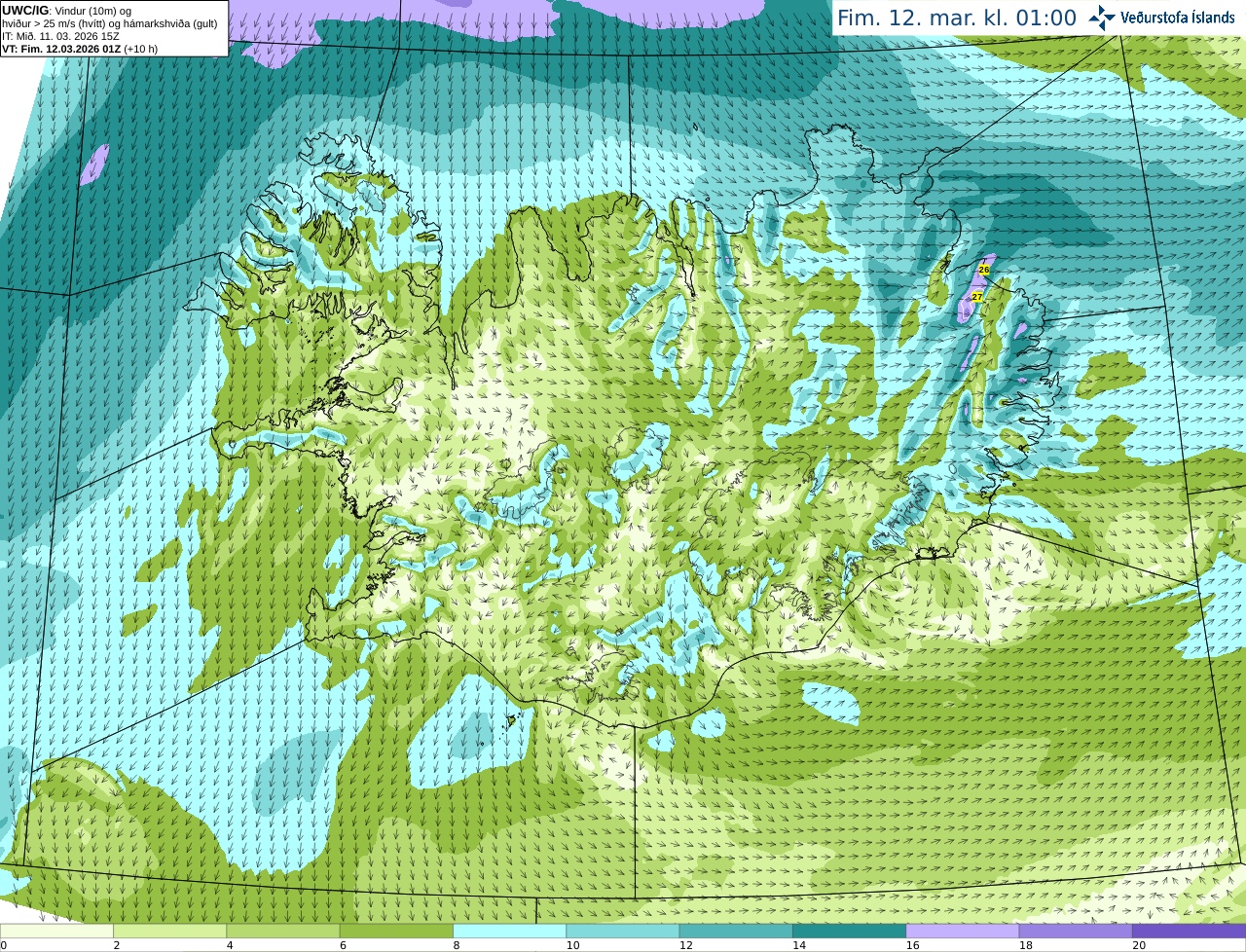Select the 4–6 m/s green legend swatch
This screenshot has width=1246, height=952.
[x=283, y=932]
